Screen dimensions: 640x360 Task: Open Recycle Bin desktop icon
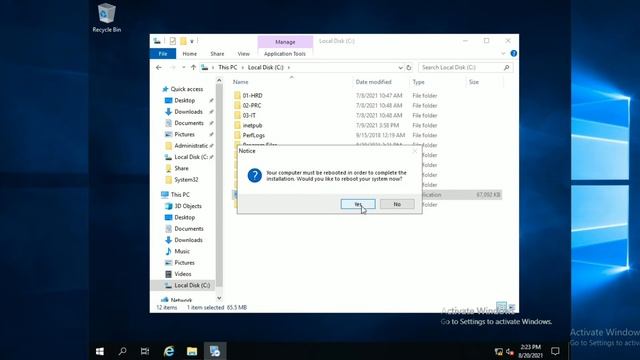pyautogui.click(x=107, y=18)
